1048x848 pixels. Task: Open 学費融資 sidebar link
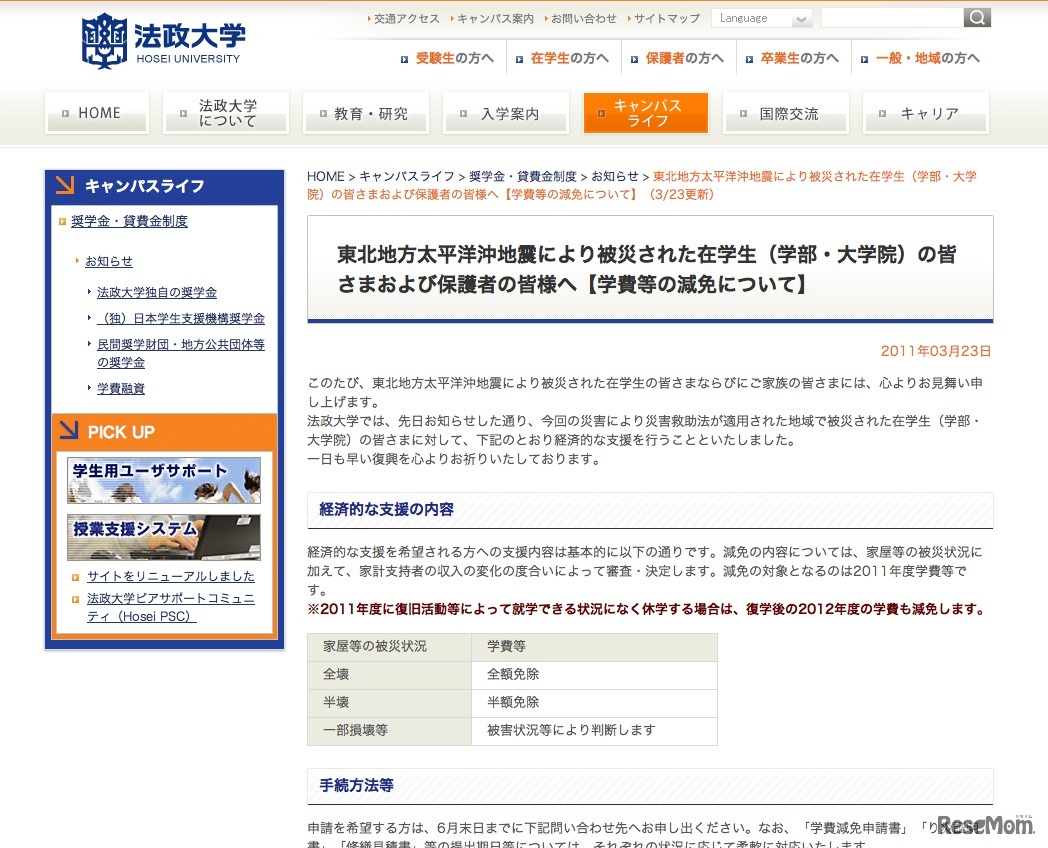click(121, 388)
